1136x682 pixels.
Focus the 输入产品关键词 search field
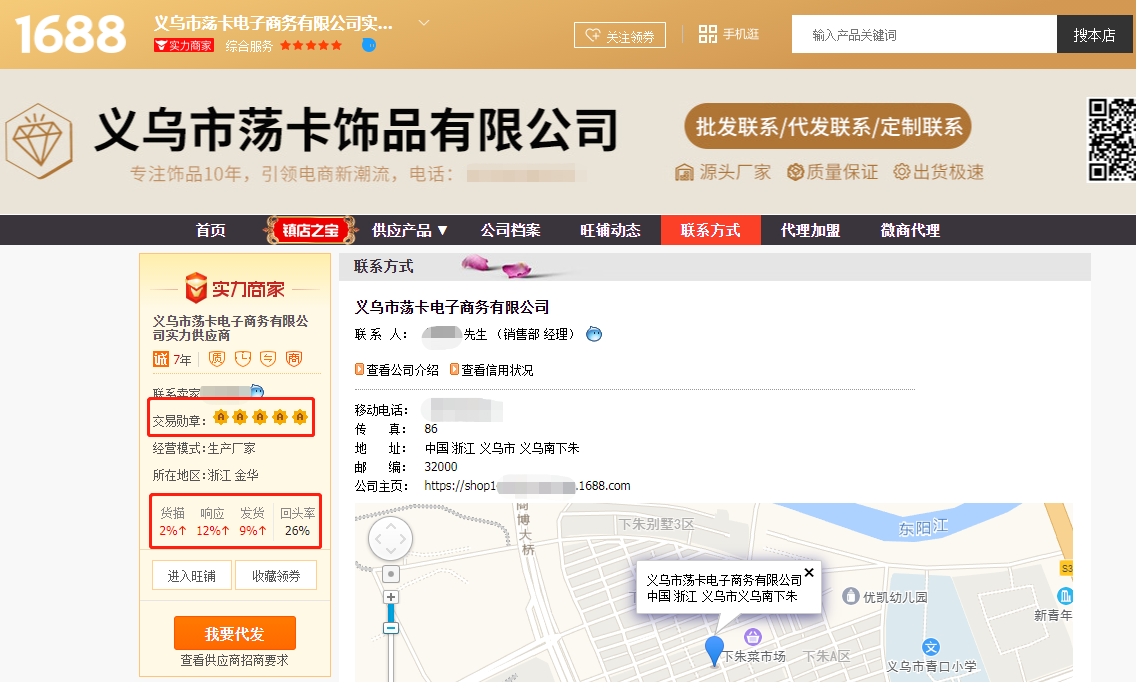[x=924, y=34]
